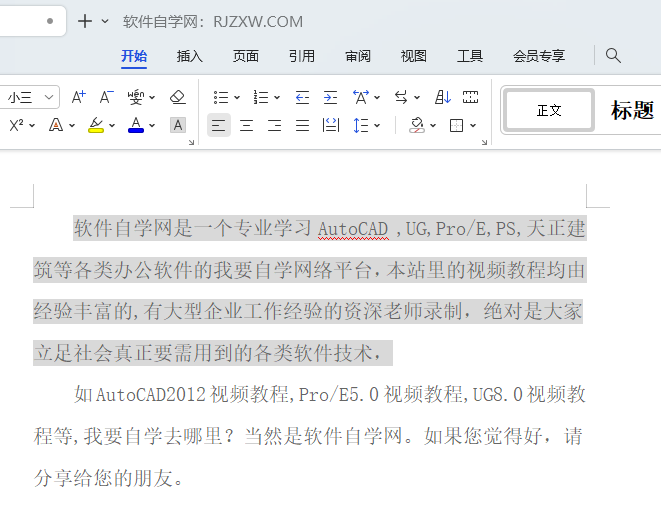Click the numbered list icon

click(x=261, y=97)
